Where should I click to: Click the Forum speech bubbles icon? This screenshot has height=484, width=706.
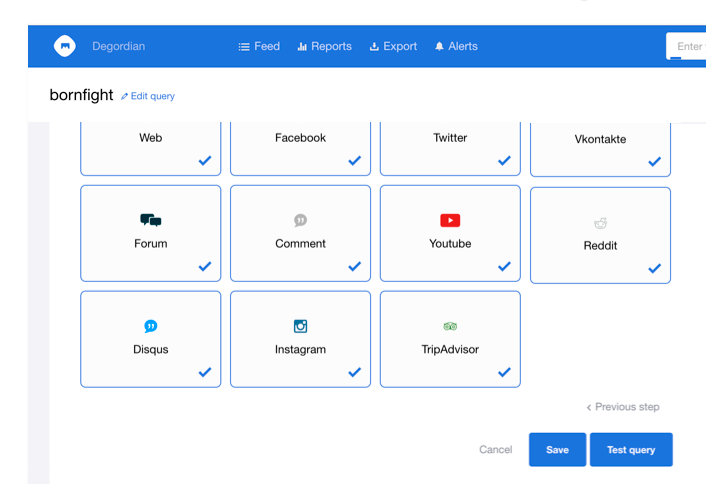[150, 220]
